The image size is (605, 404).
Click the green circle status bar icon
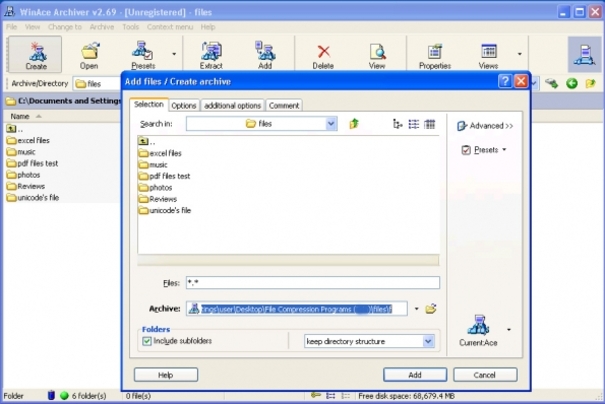point(64,396)
